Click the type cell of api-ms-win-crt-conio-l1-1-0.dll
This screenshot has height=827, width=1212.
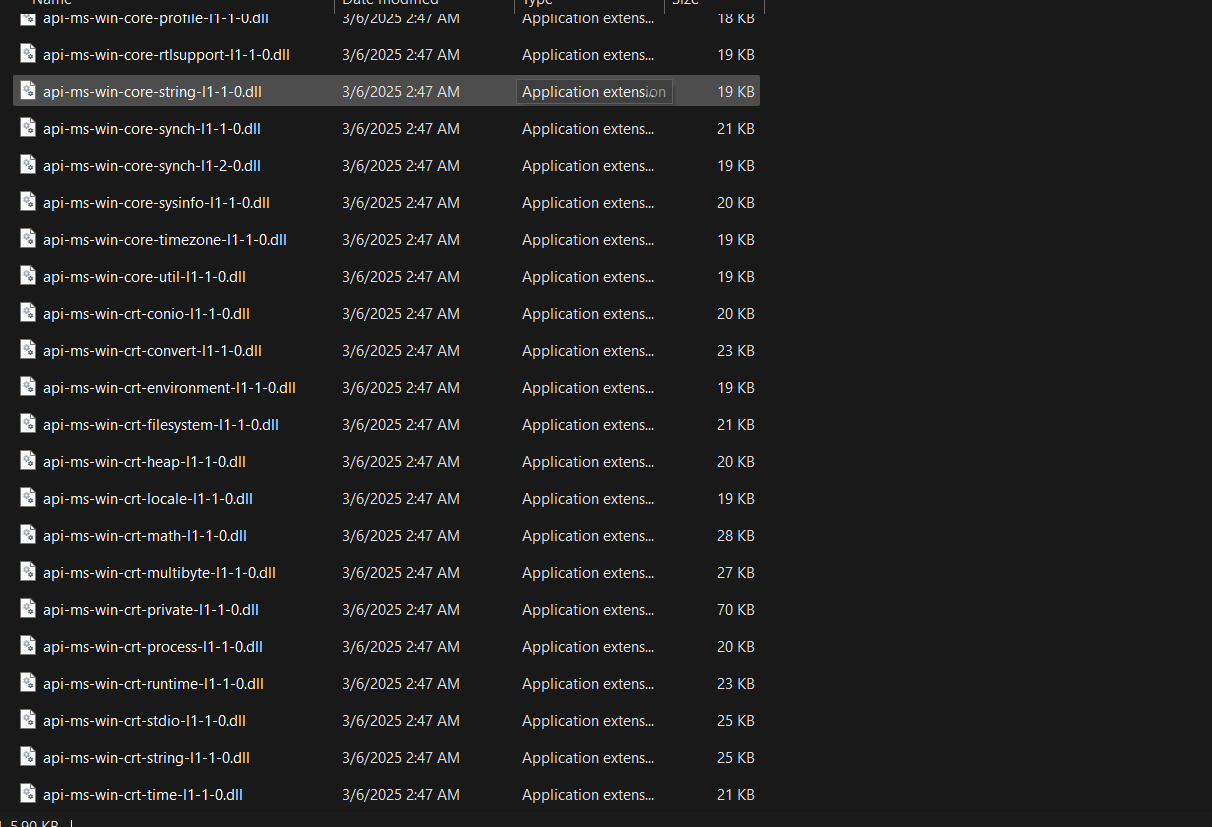click(x=588, y=314)
